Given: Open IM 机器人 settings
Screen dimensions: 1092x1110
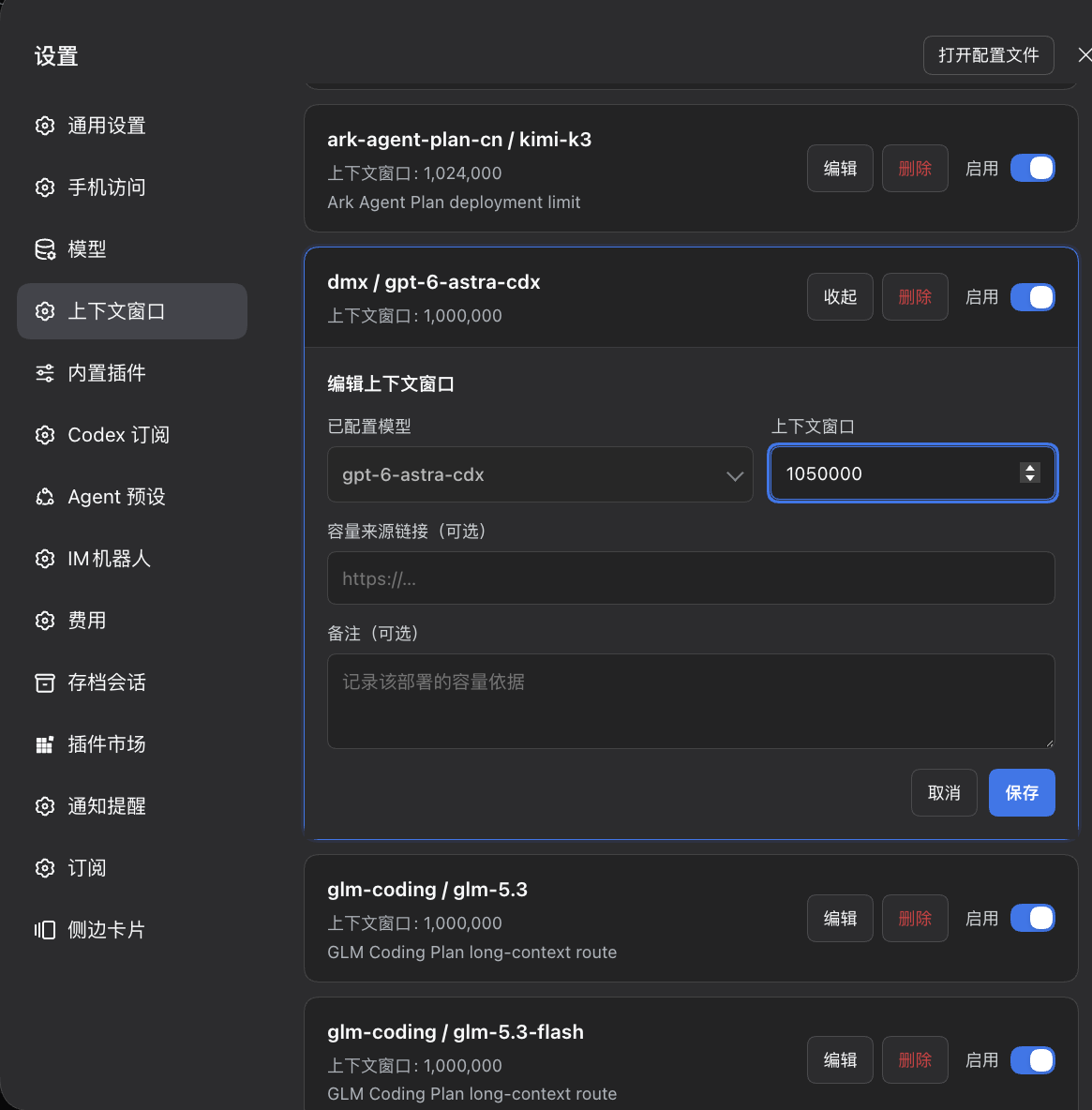Looking at the screenshot, I should coord(131,559).
